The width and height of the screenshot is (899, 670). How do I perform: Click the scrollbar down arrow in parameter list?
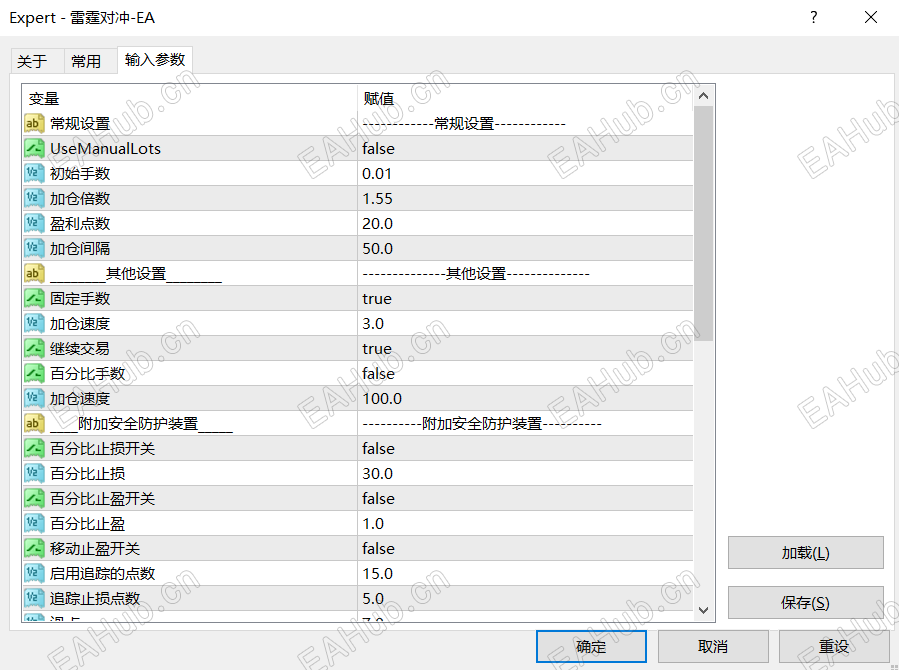coord(703,610)
